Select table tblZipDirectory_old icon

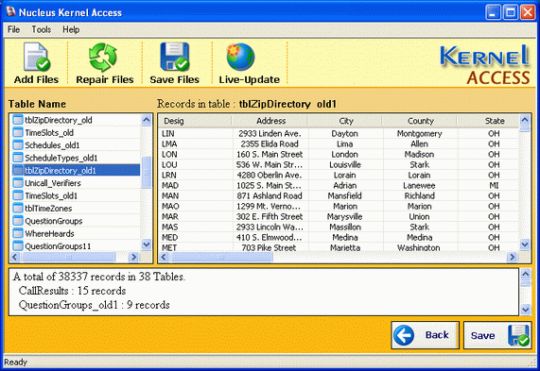click(x=18, y=120)
